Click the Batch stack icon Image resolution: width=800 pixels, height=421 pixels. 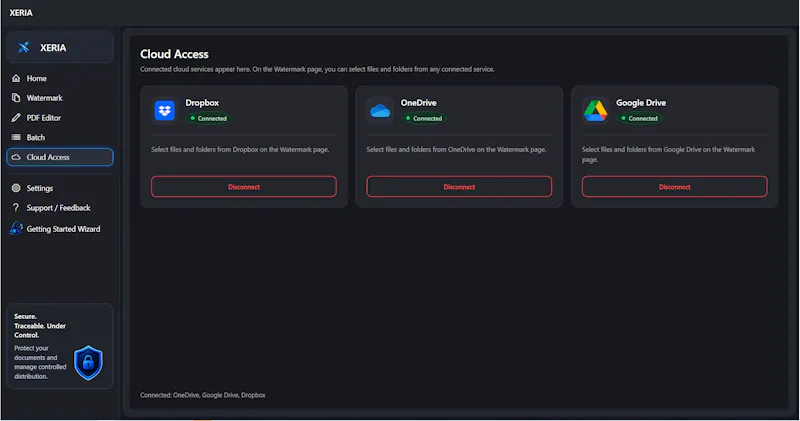pos(16,137)
